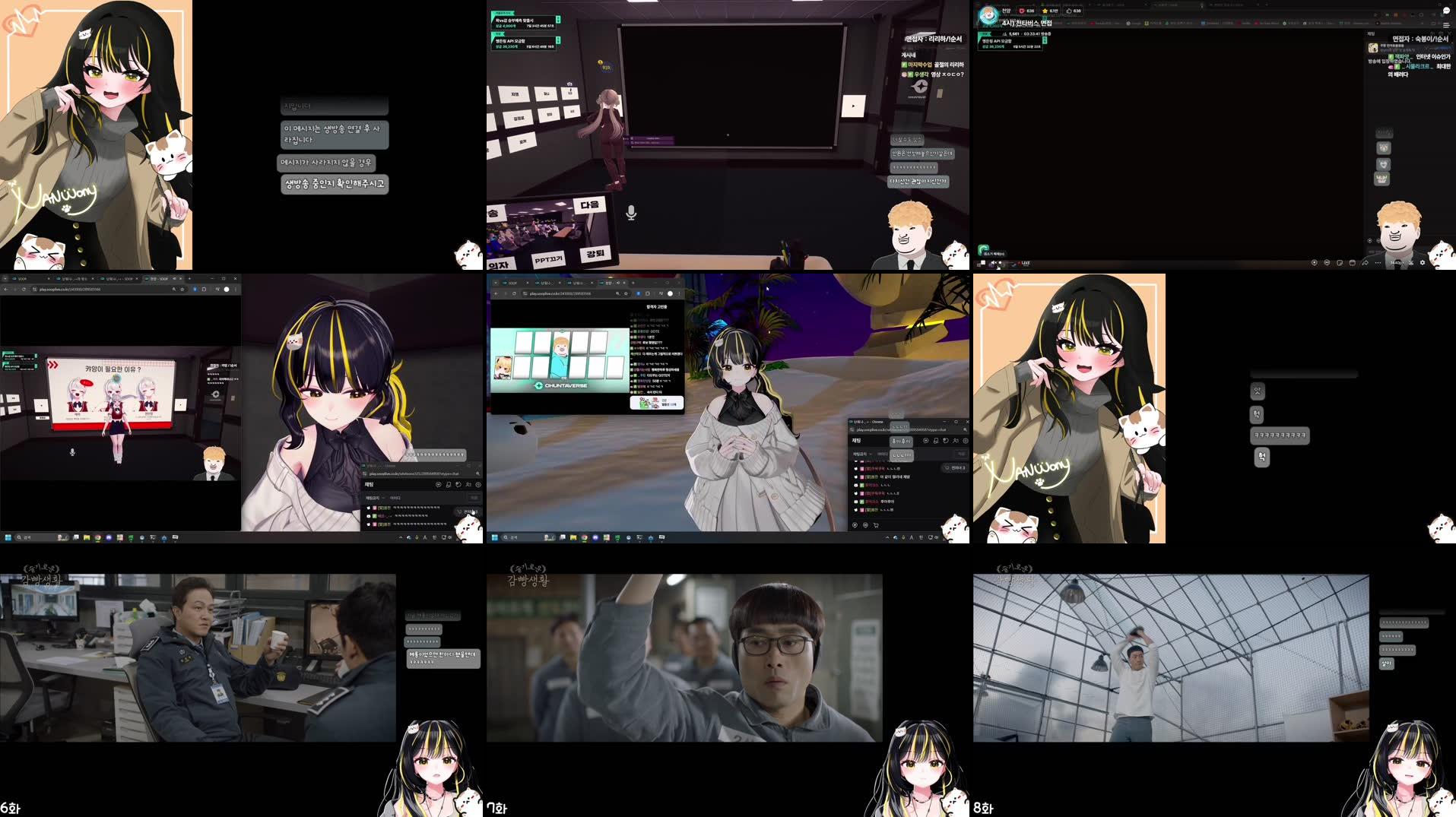Mute the stream volume speaker icon
The height and width of the screenshot is (817, 1456).
[994, 262]
